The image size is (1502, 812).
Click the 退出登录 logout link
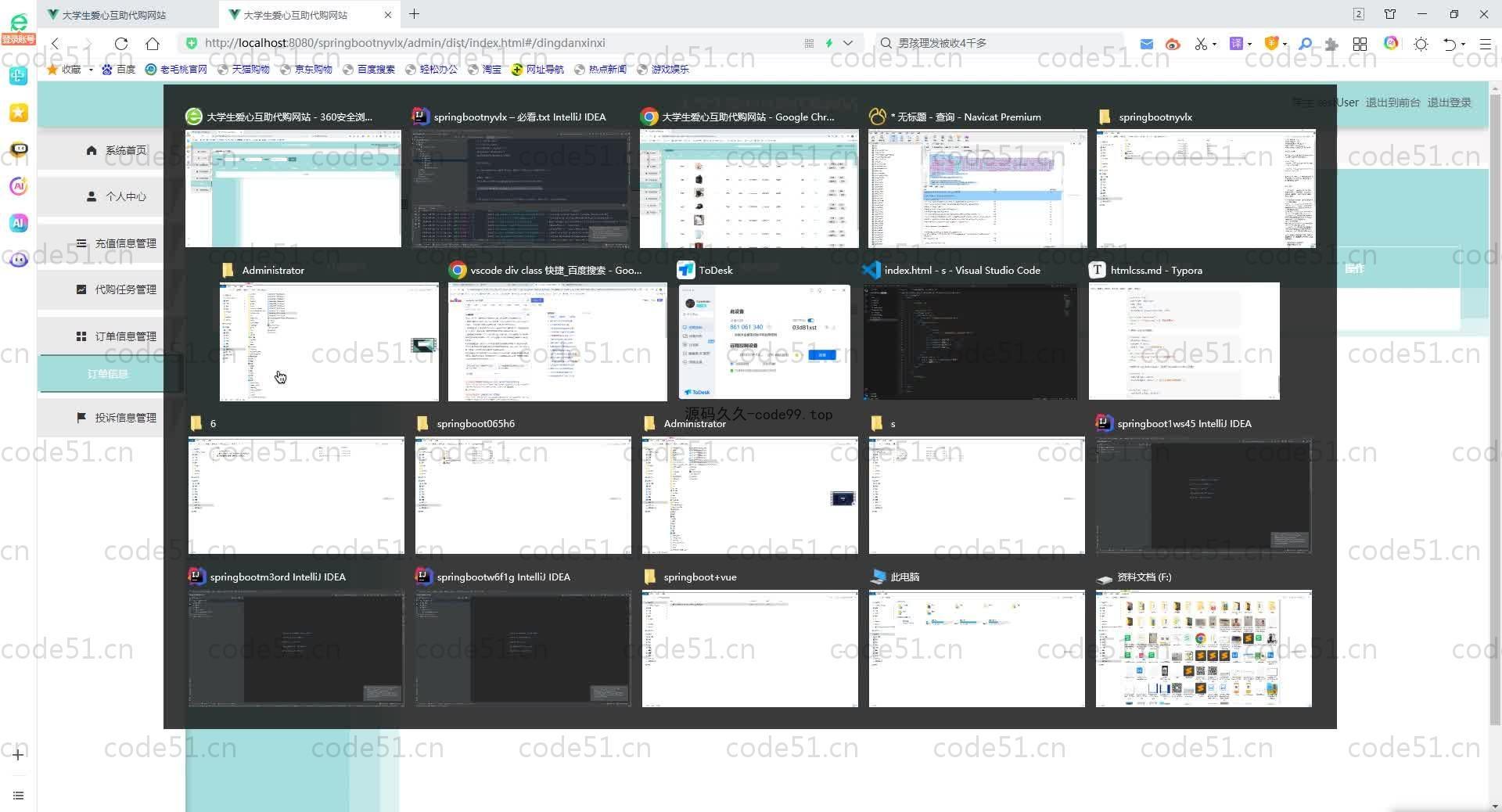tap(1449, 102)
